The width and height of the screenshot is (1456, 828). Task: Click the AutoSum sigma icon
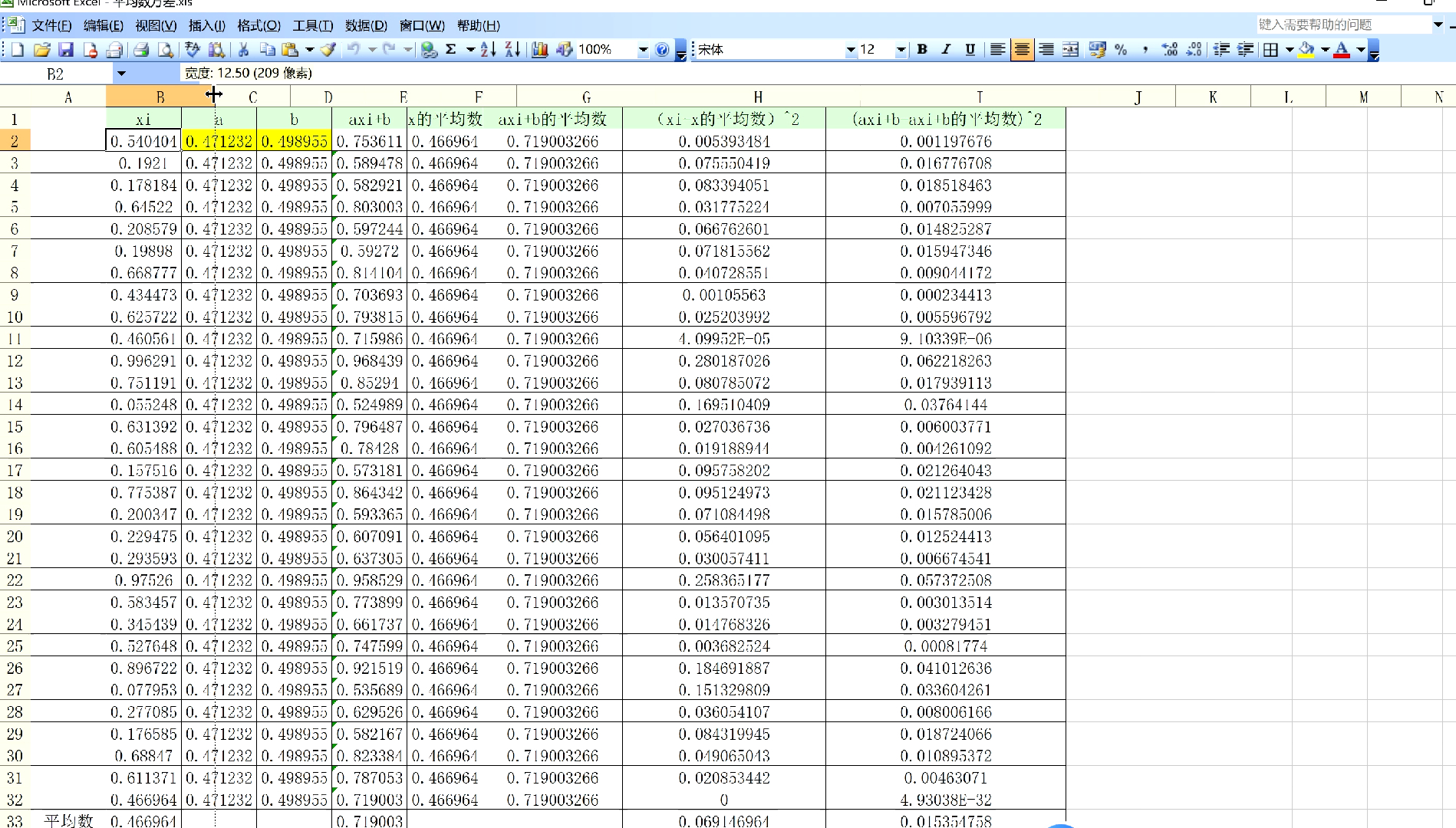click(451, 50)
